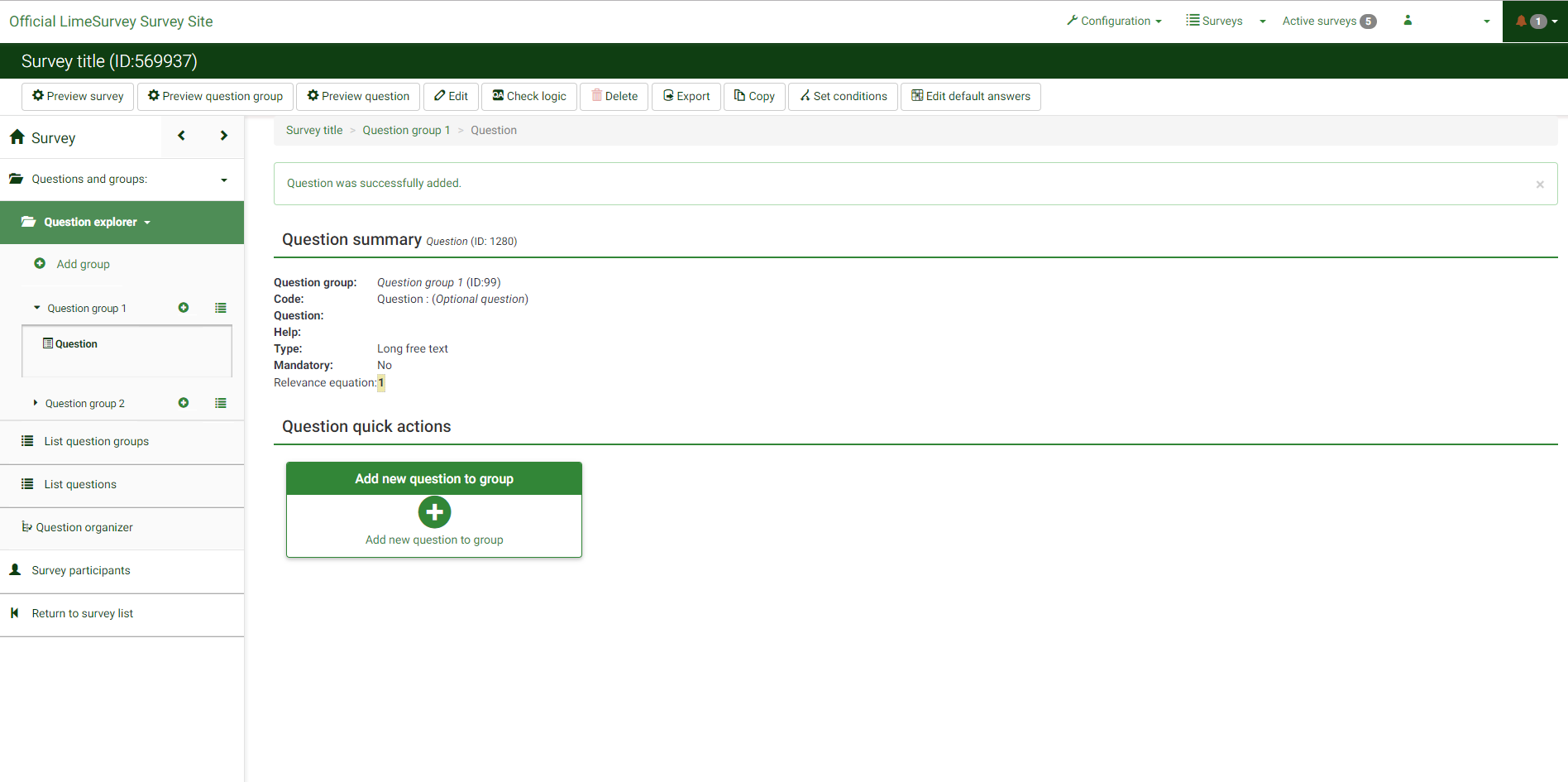Open the Surveys menu
The height and width of the screenshot is (782, 1568).
click(1214, 21)
